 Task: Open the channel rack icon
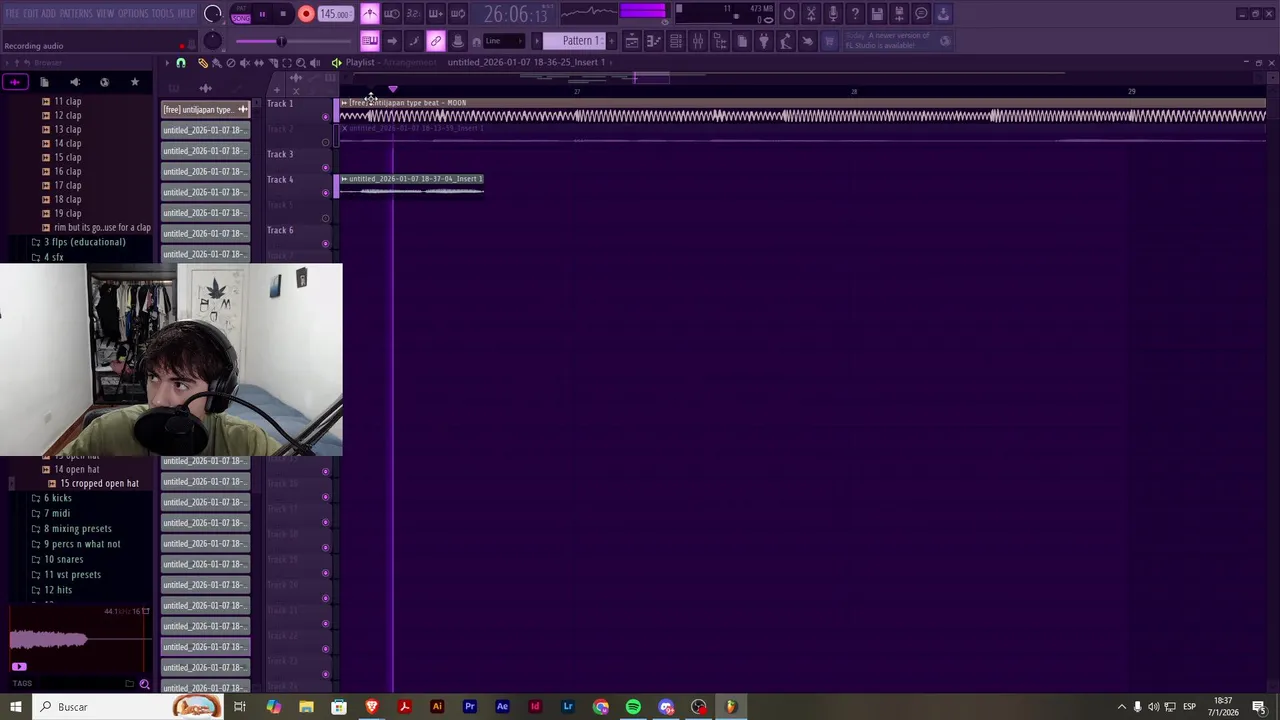pyautogui.click(x=676, y=41)
